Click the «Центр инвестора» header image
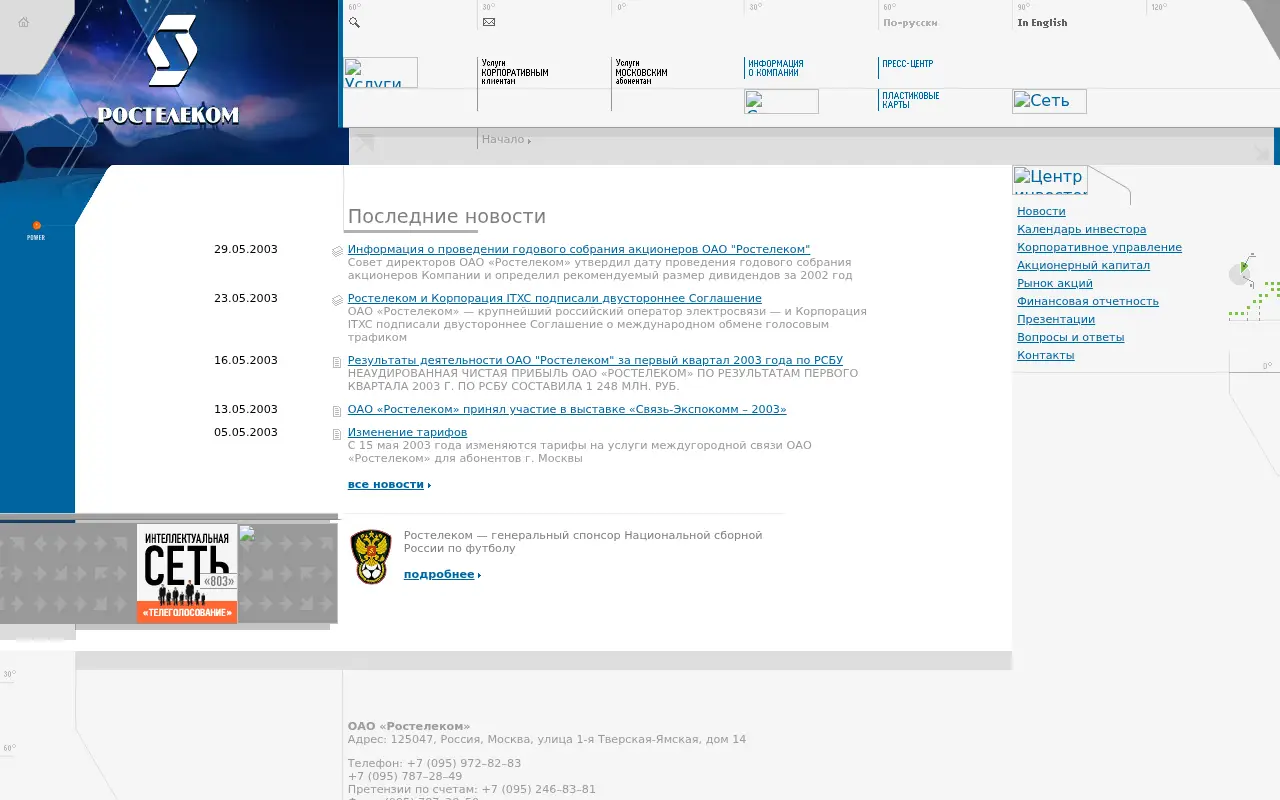The width and height of the screenshot is (1280, 800). coord(1050,180)
